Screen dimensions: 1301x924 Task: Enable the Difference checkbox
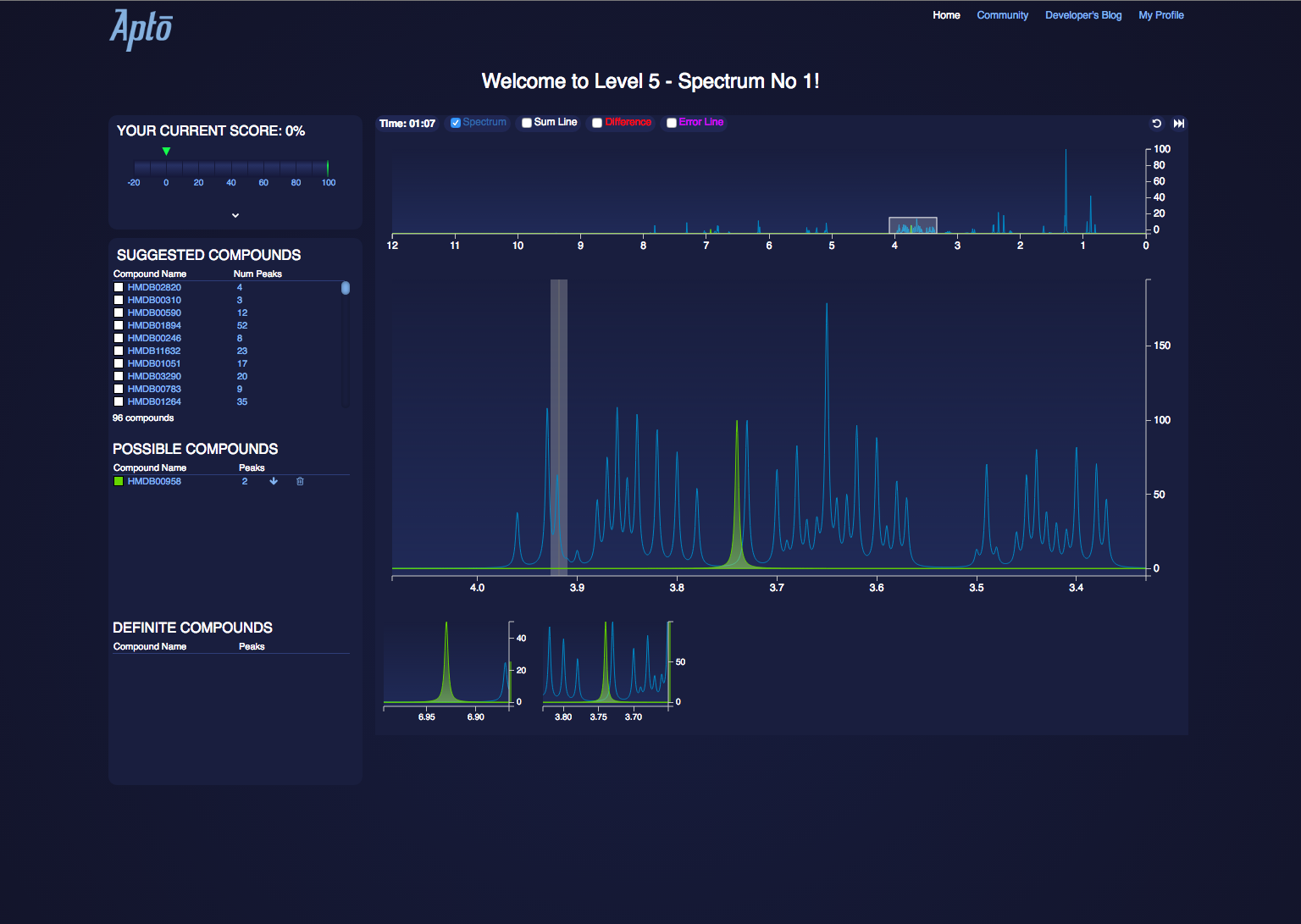[597, 123]
